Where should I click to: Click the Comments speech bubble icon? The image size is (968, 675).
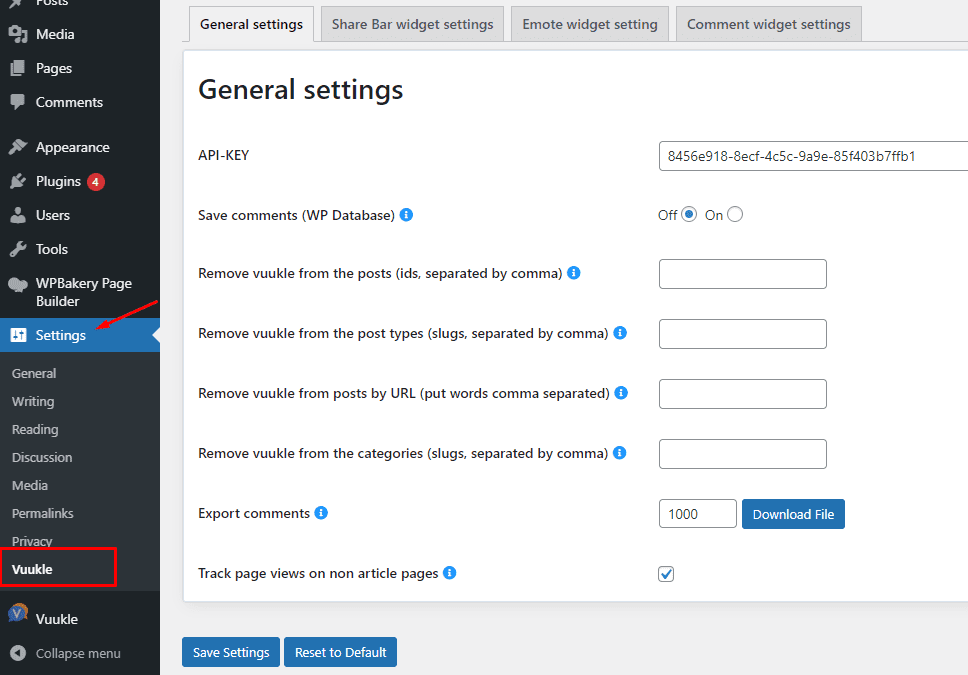[18, 102]
